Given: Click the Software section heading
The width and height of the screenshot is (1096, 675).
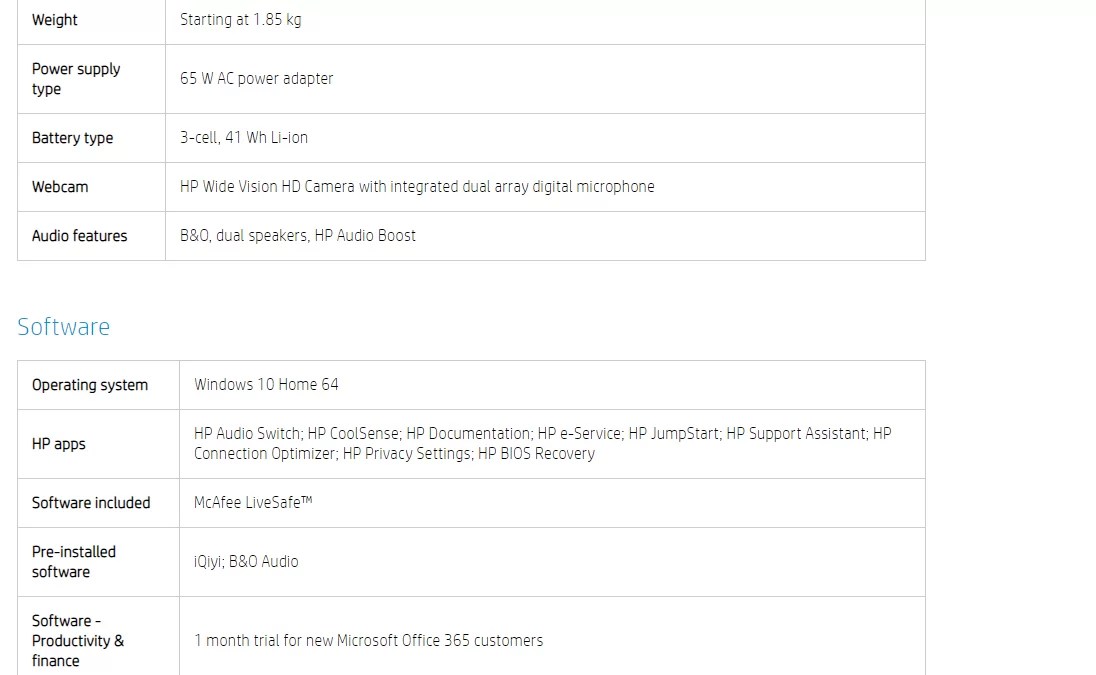Looking at the screenshot, I should tap(63, 327).
